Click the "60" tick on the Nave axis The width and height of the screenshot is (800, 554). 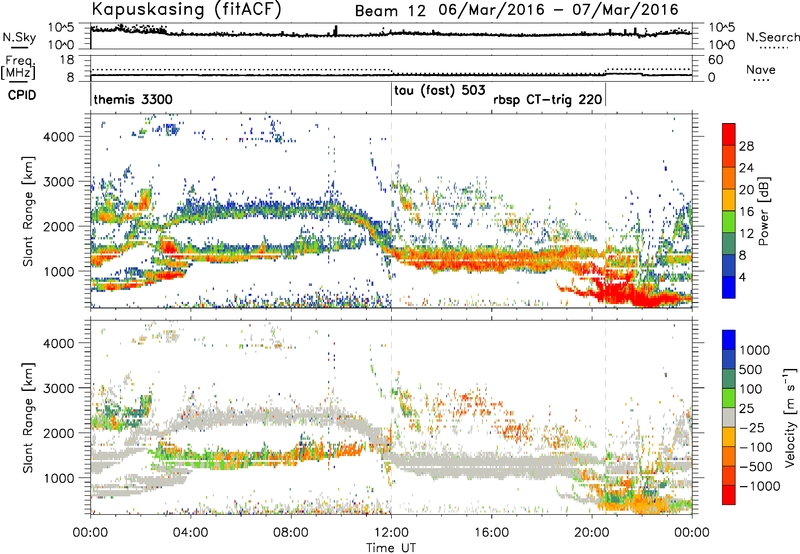(715, 60)
